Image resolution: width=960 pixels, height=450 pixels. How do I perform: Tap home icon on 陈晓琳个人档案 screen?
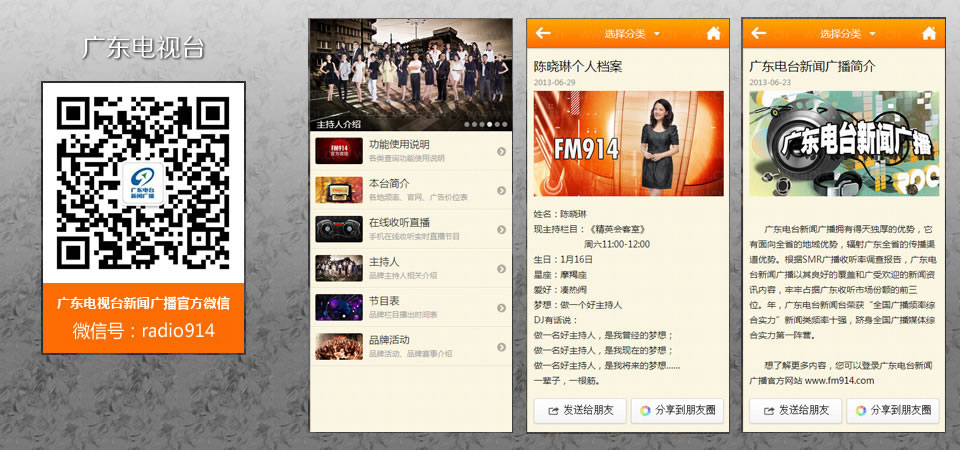713,33
